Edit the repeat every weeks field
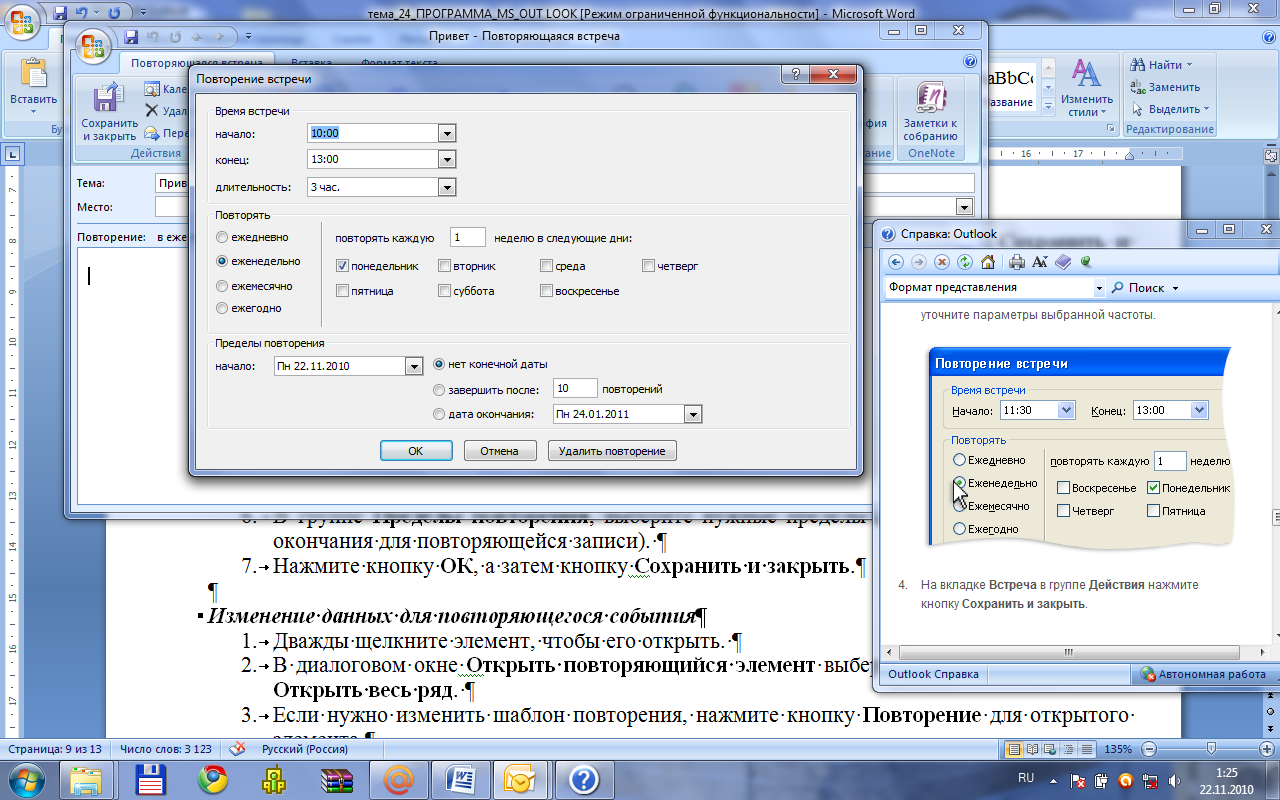Viewport: 1280px width, 800px height. (x=468, y=237)
